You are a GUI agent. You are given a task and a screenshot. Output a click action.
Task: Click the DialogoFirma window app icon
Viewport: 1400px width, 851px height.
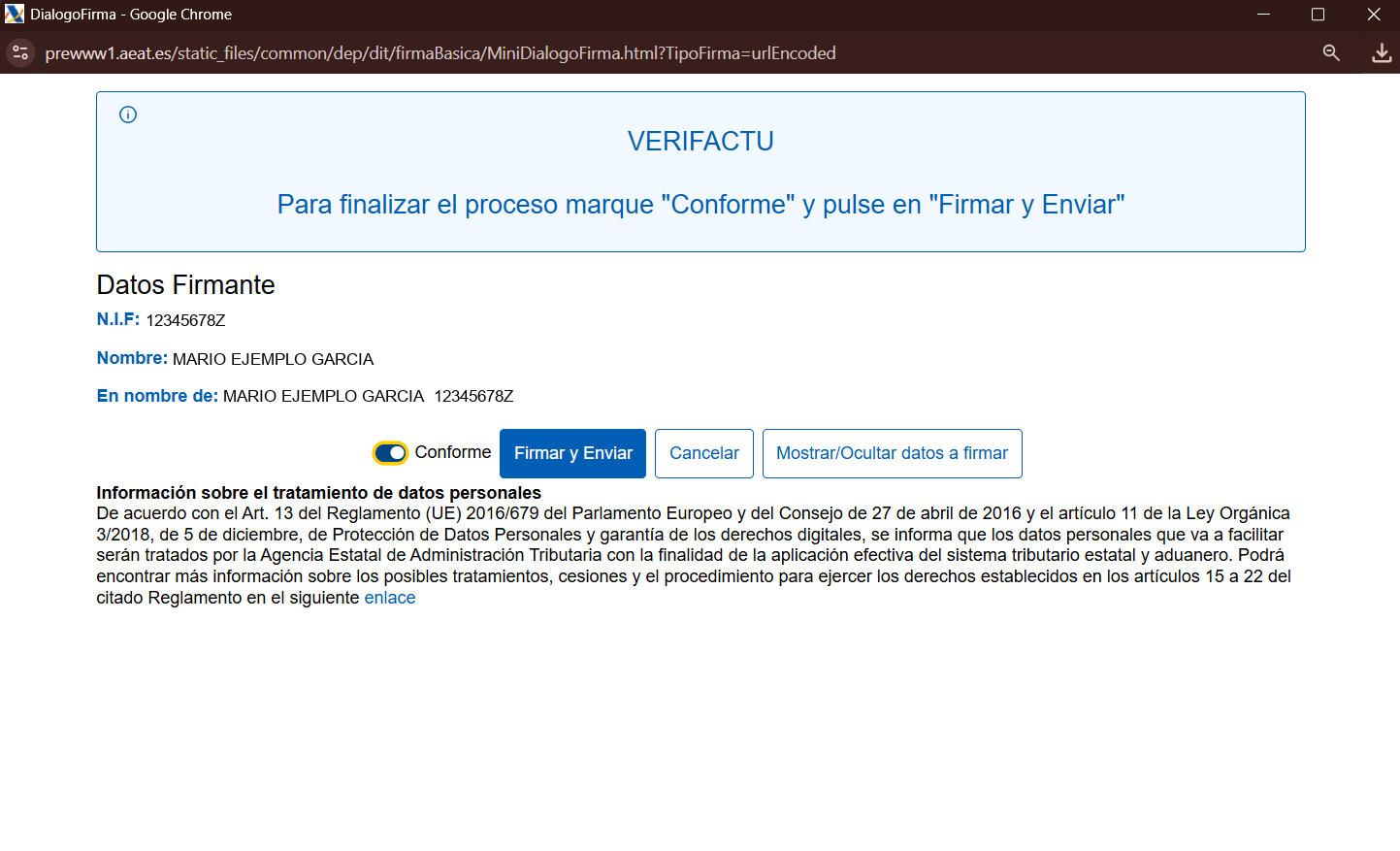pyautogui.click(x=15, y=14)
